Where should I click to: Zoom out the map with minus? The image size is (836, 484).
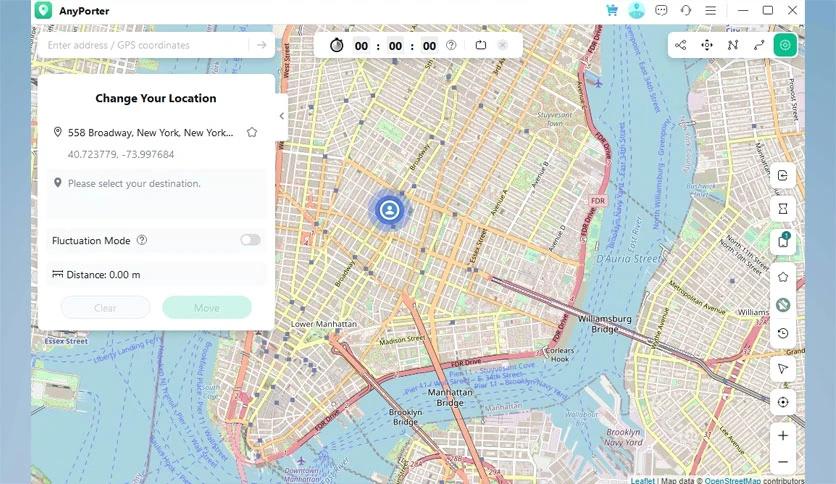pos(783,462)
